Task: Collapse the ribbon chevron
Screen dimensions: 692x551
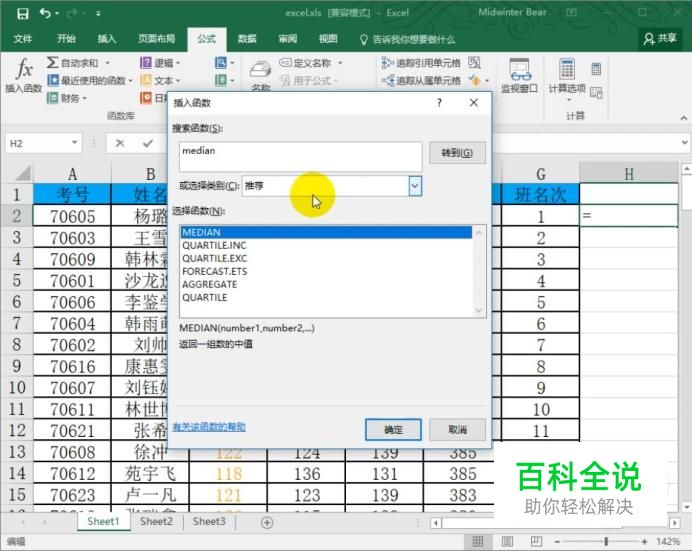Action: (683, 118)
